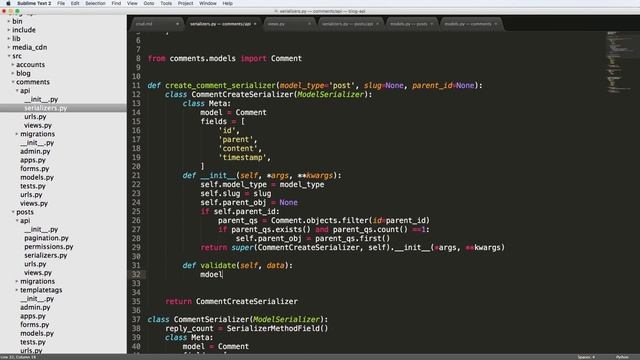Image resolution: width=640 pixels, height=360 pixels.
Task: Close the models.py — posts tab
Action: (431, 24)
